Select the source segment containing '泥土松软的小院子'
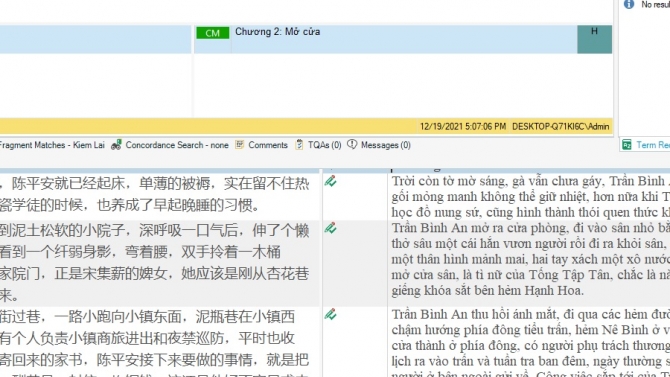The height and width of the screenshot is (377, 670). [159, 263]
